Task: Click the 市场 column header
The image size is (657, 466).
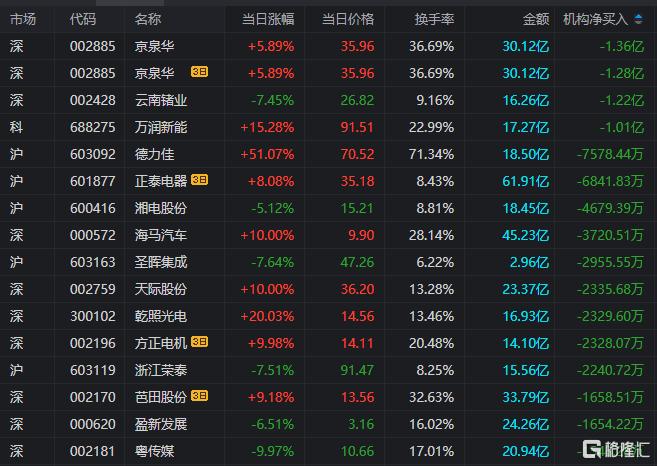Action: (x=23, y=19)
